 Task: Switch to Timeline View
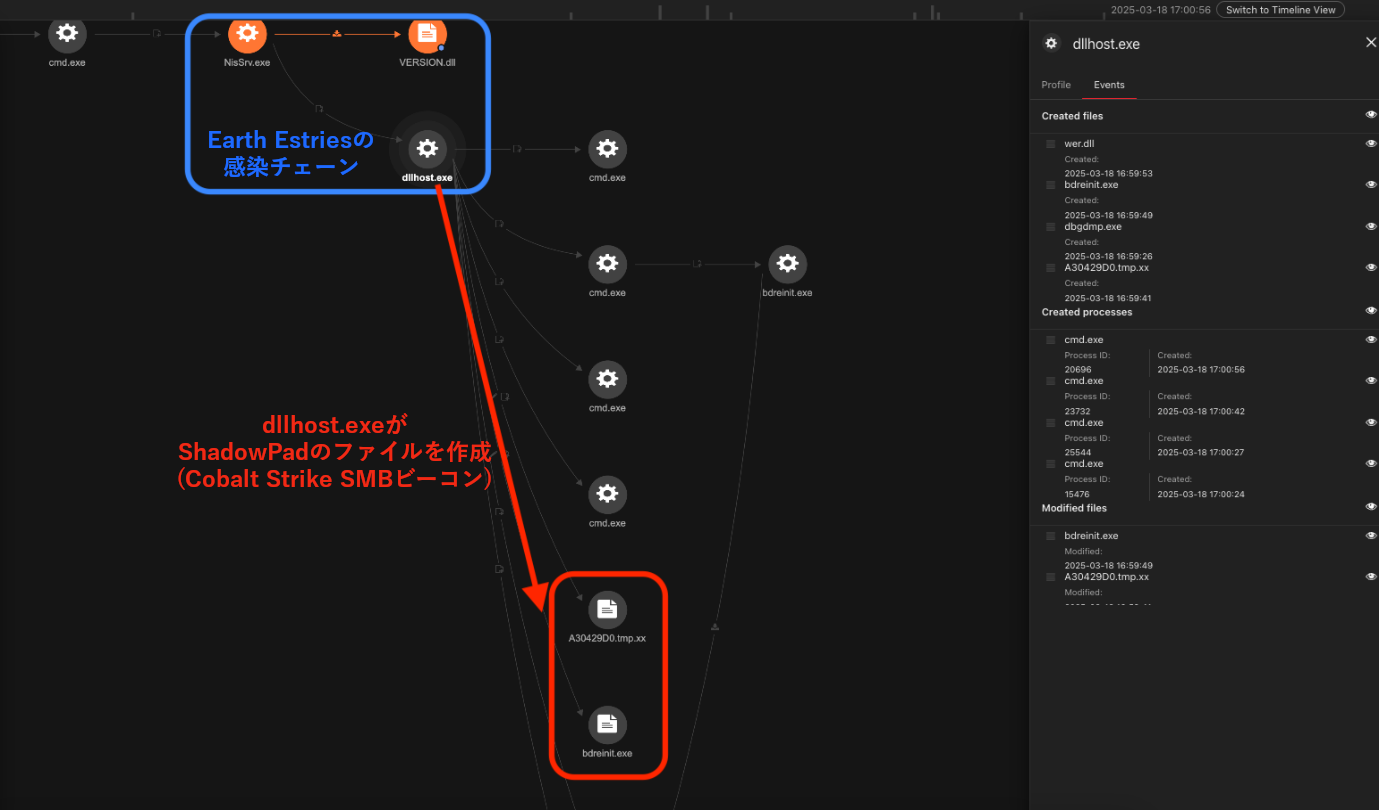[1280, 10]
